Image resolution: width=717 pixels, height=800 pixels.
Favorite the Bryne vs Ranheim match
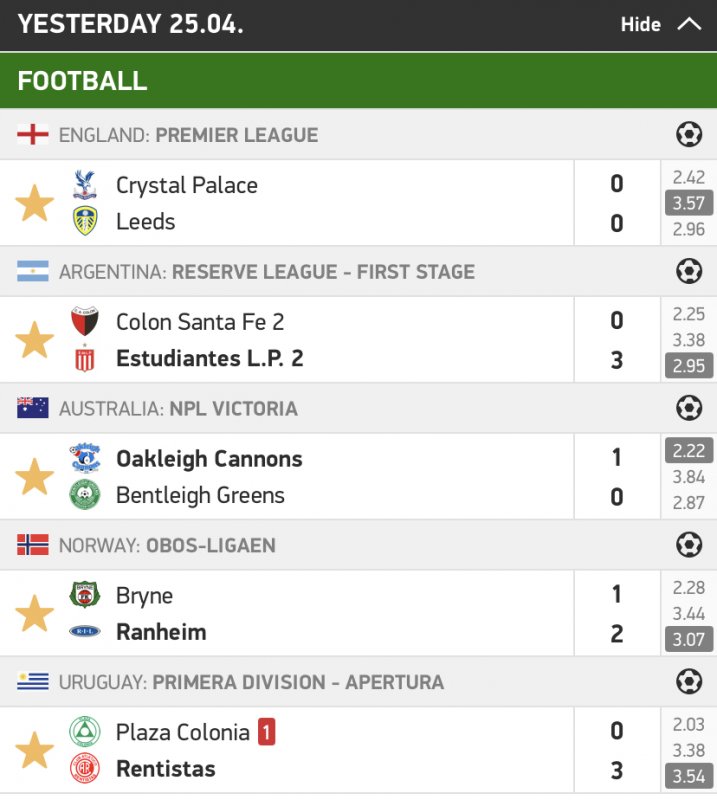click(x=34, y=613)
